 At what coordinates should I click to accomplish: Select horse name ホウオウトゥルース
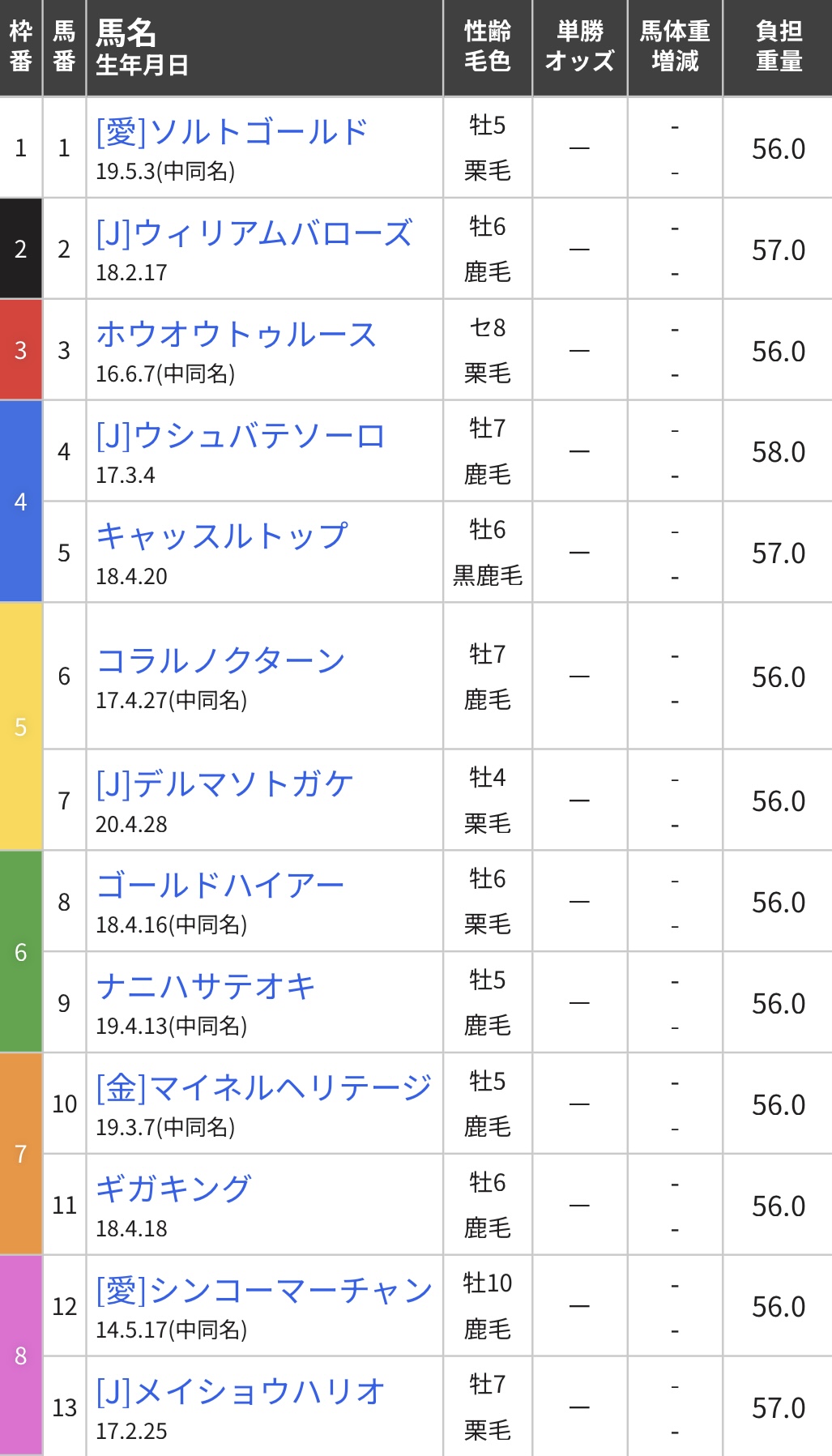click(236, 335)
